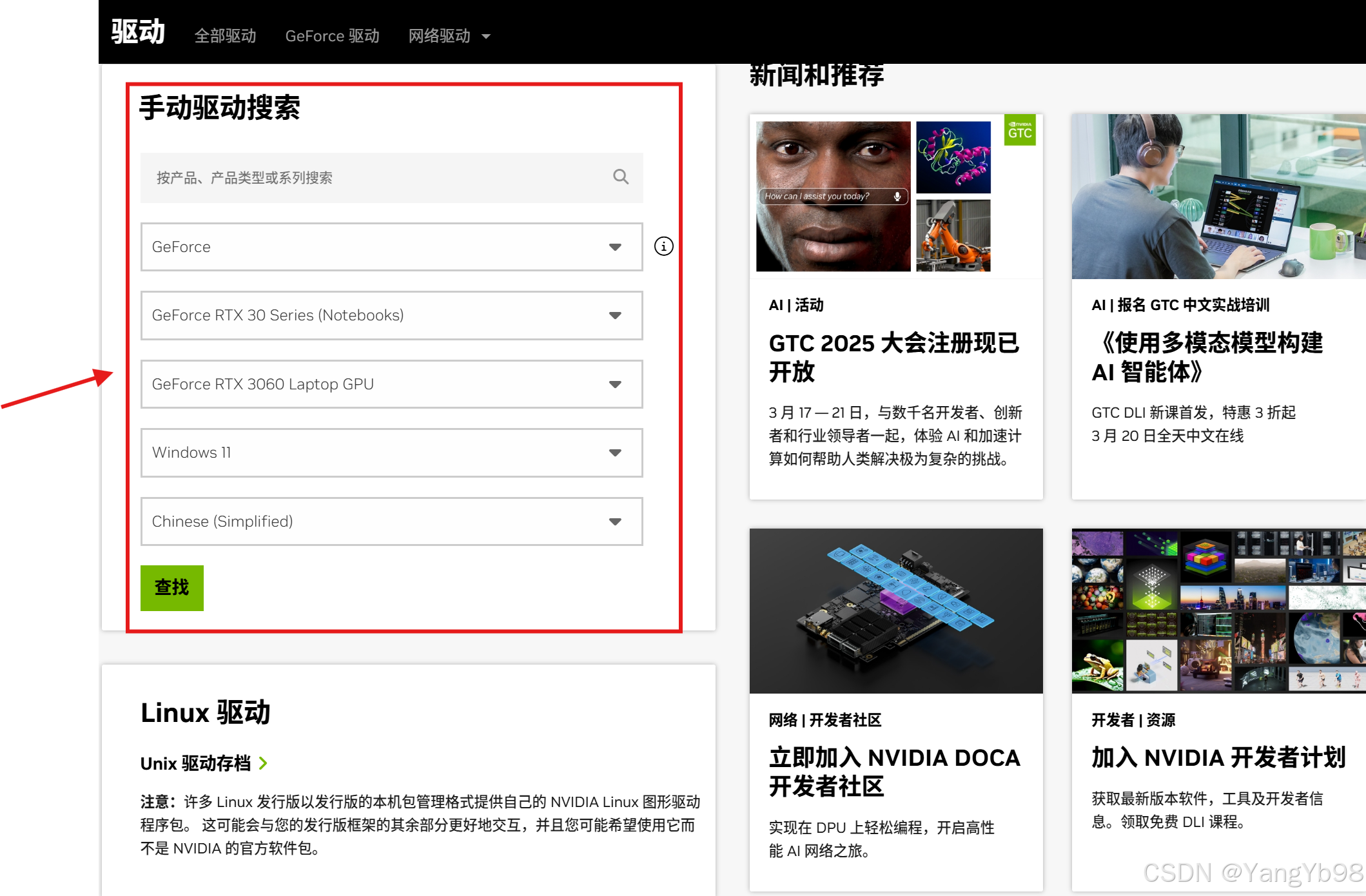The height and width of the screenshot is (896, 1366).
Task: Open GeForce RTX 30 Series (Notebooks) dropdown
Action: coord(391,315)
